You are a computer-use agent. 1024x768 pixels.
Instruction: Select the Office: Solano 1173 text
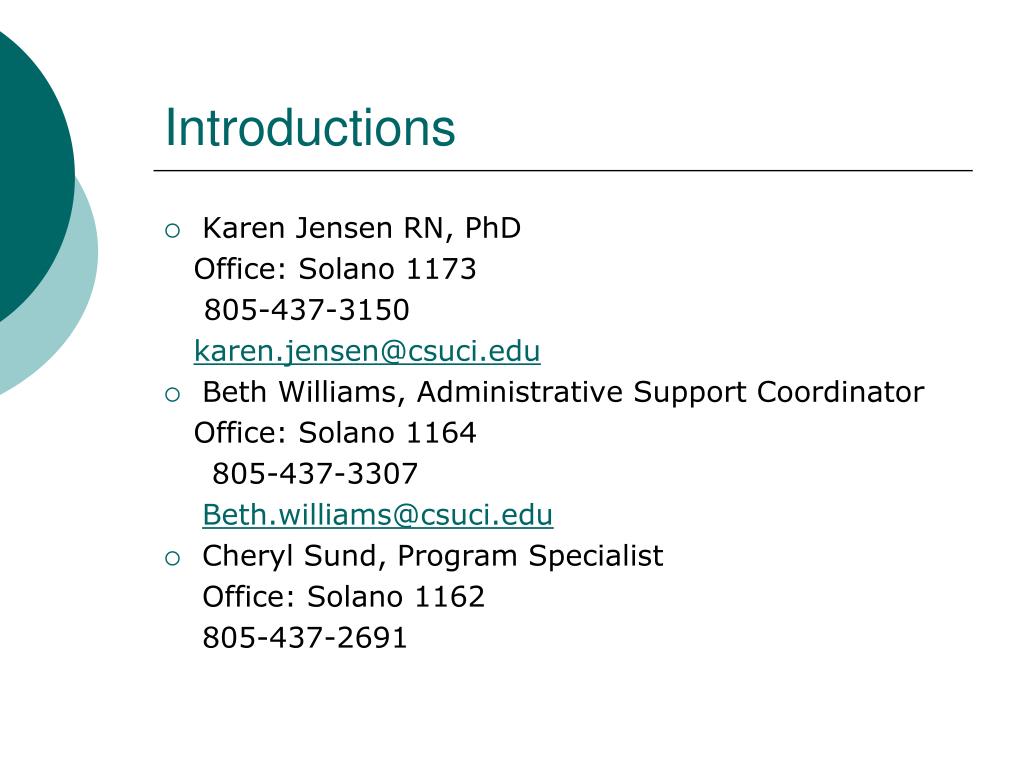pyautogui.click(x=335, y=269)
